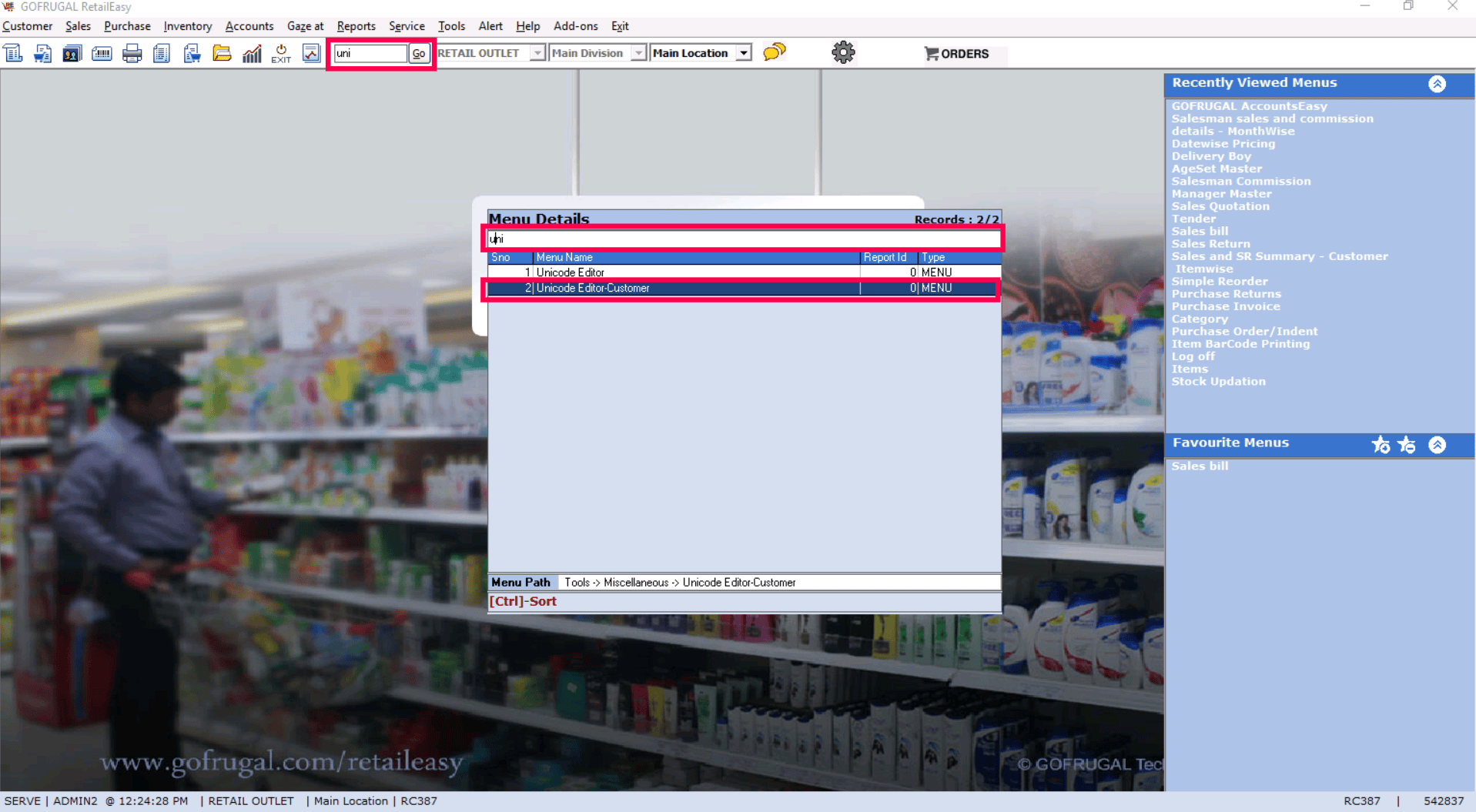Open the yellow chat bubbles icon

coord(775,52)
